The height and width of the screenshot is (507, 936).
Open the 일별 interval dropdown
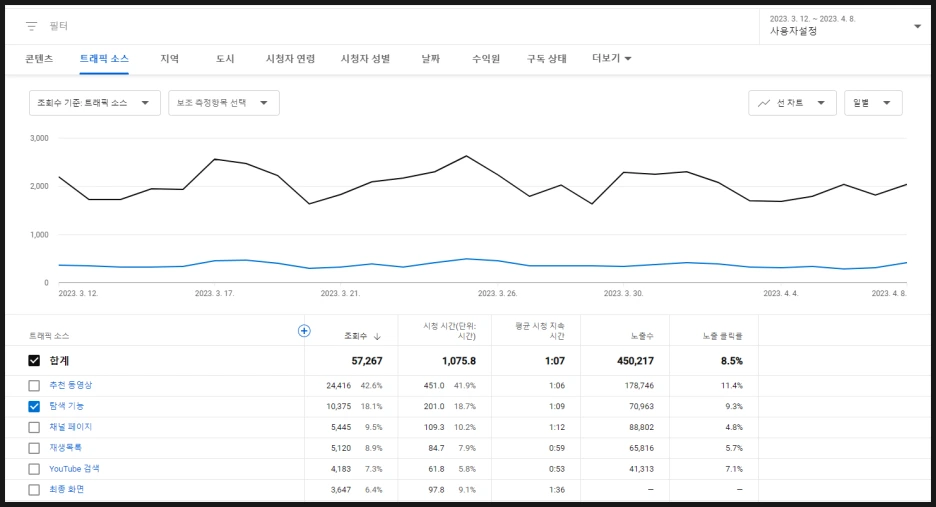pyautogui.click(x=873, y=103)
